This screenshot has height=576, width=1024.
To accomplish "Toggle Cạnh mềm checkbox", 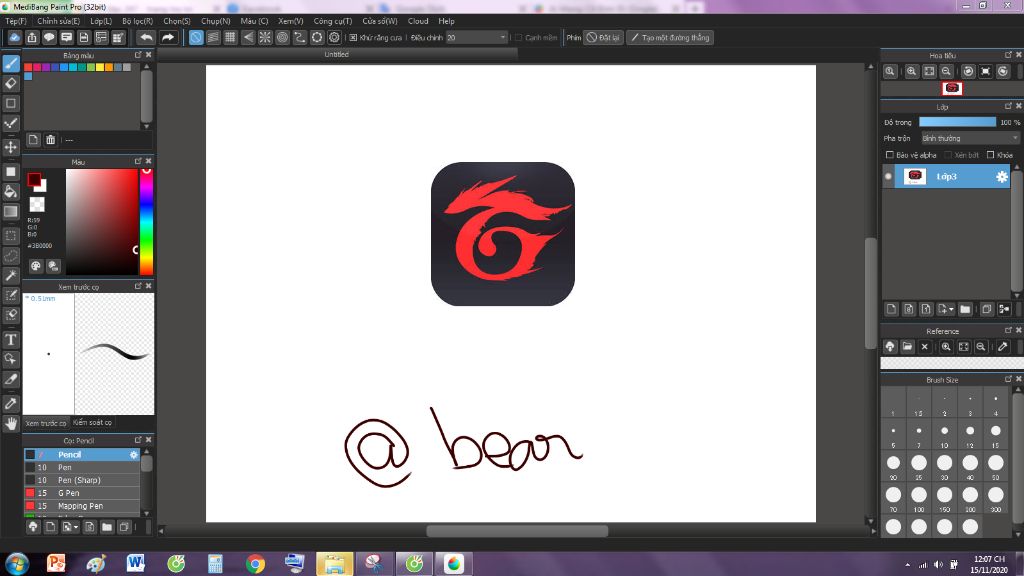I will [519, 38].
